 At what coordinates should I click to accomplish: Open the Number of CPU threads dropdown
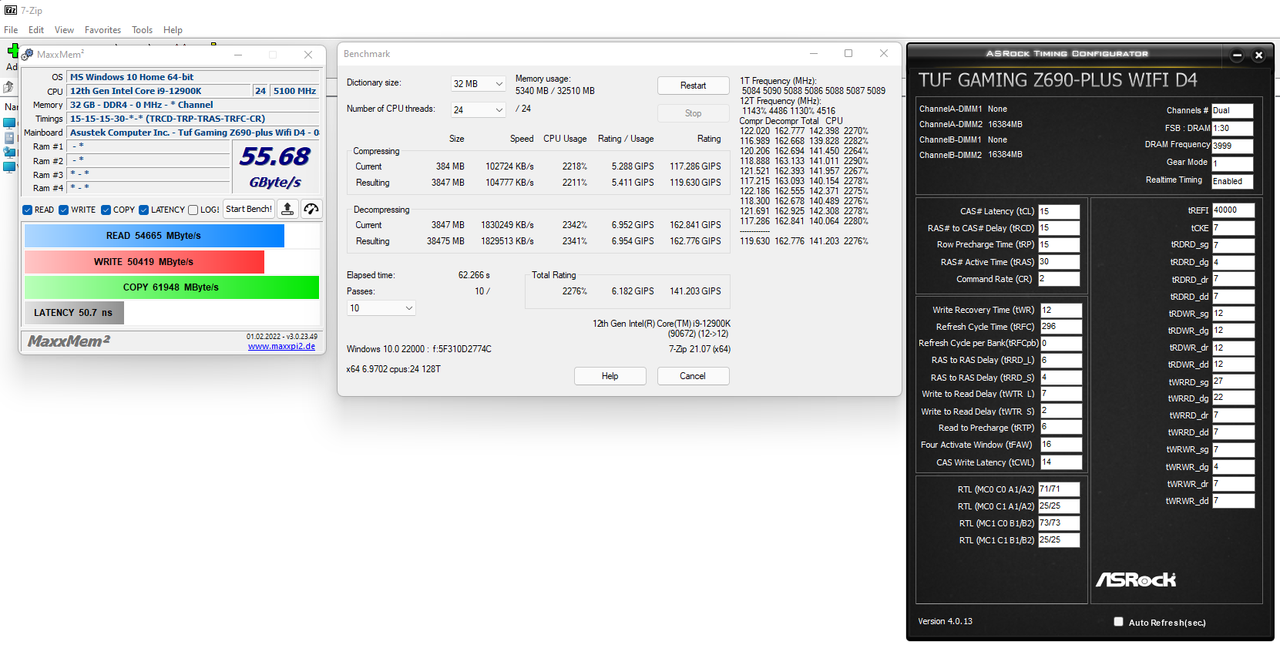(x=478, y=110)
